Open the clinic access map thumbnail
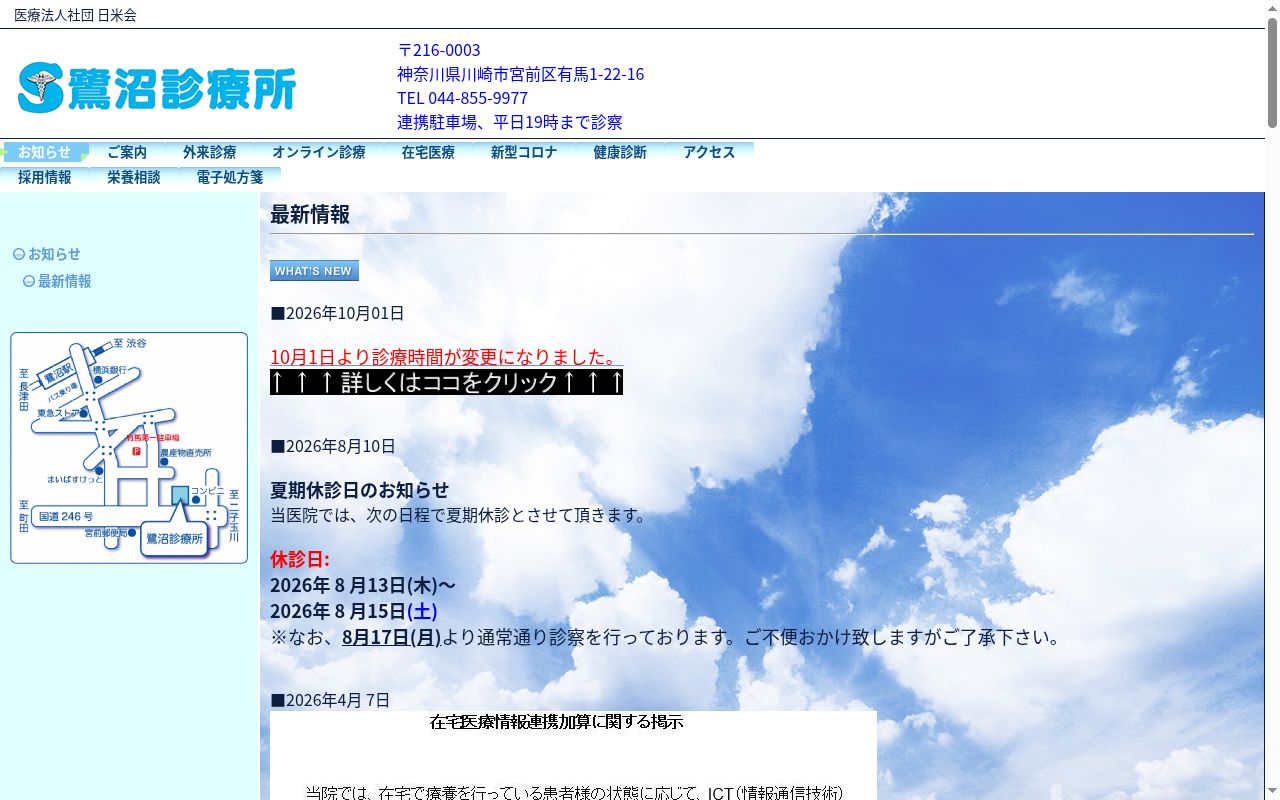This screenshot has width=1280, height=800. tap(129, 448)
